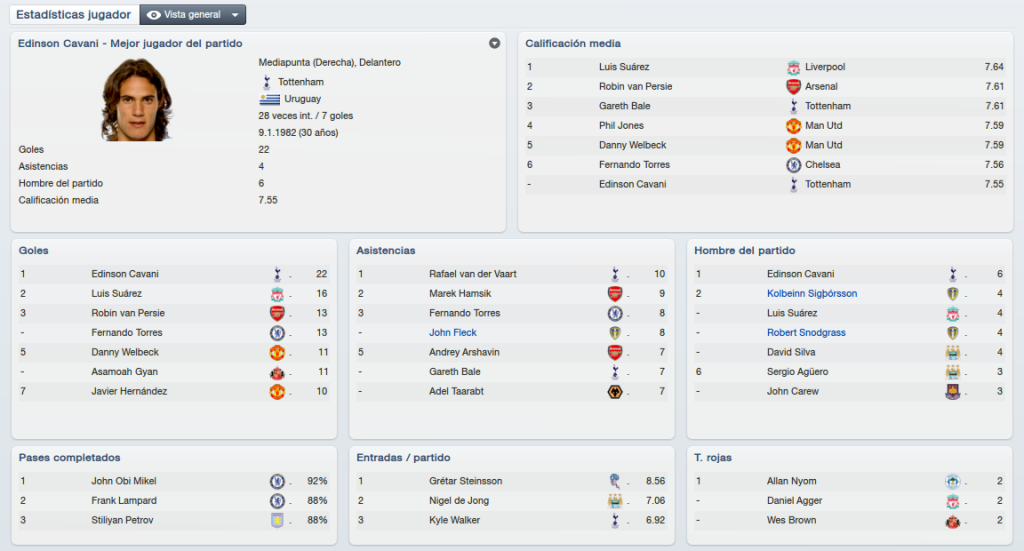Open Kolbeinn Sigþórsson's profile link

(812, 294)
